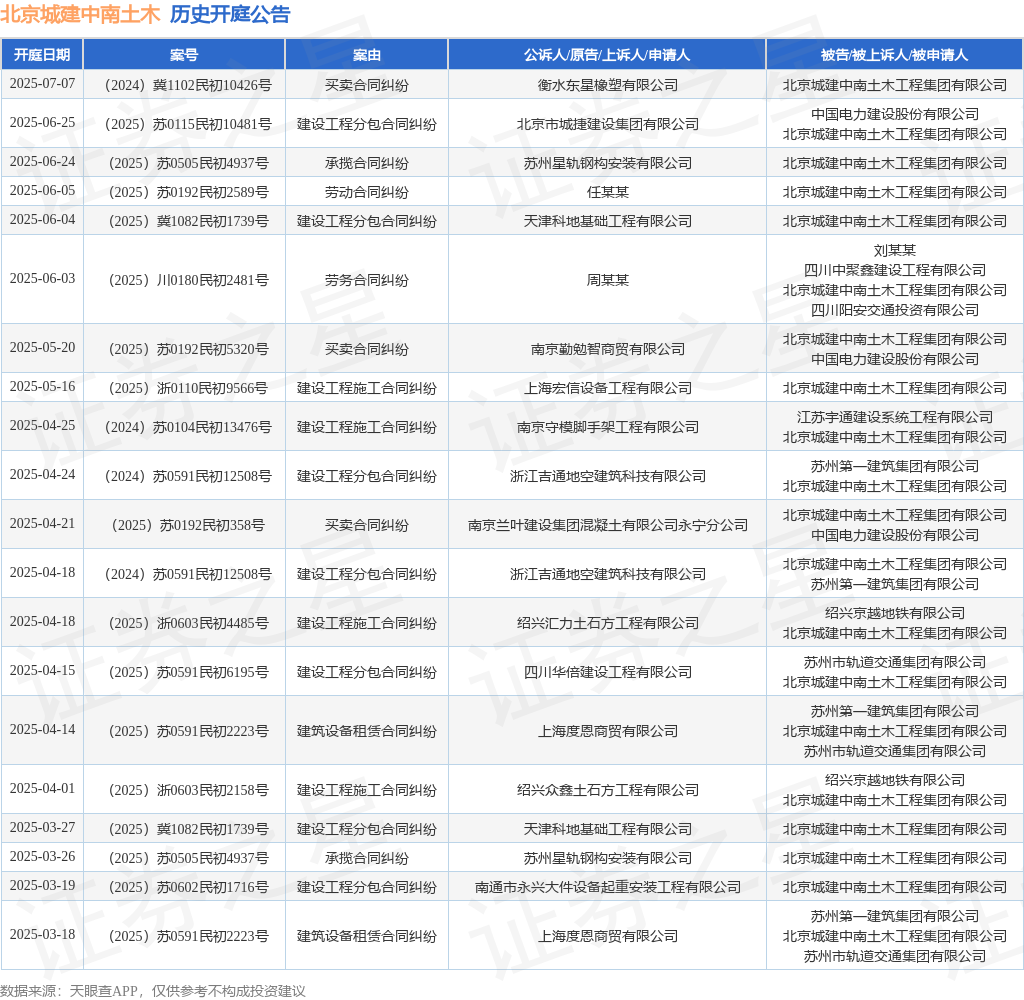1024x1000 pixels.
Task: Click defendant 四川阳安交通投资有限公司
Action: (895, 310)
